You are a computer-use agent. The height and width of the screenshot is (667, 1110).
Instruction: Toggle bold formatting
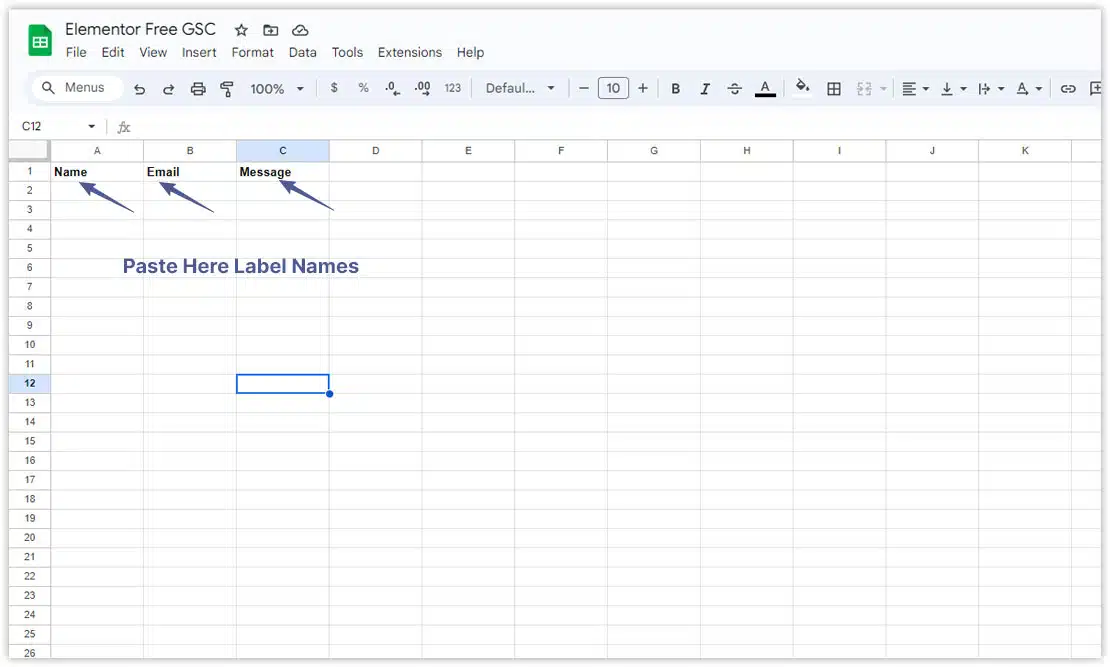(676, 89)
